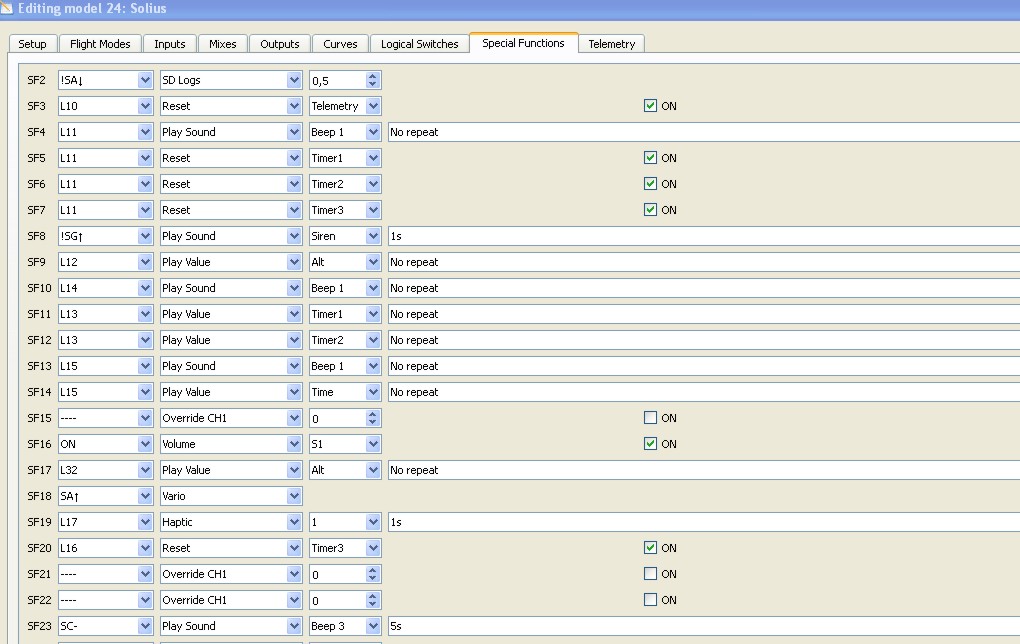The width and height of the screenshot is (1020, 644).
Task: Uncheck the ON checkbox for SF3
Action: [x=651, y=105]
